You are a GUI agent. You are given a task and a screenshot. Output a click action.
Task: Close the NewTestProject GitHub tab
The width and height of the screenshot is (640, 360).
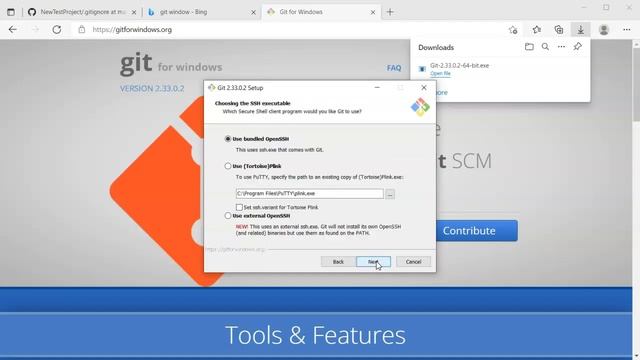pyautogui.click(x=134, y=13)
